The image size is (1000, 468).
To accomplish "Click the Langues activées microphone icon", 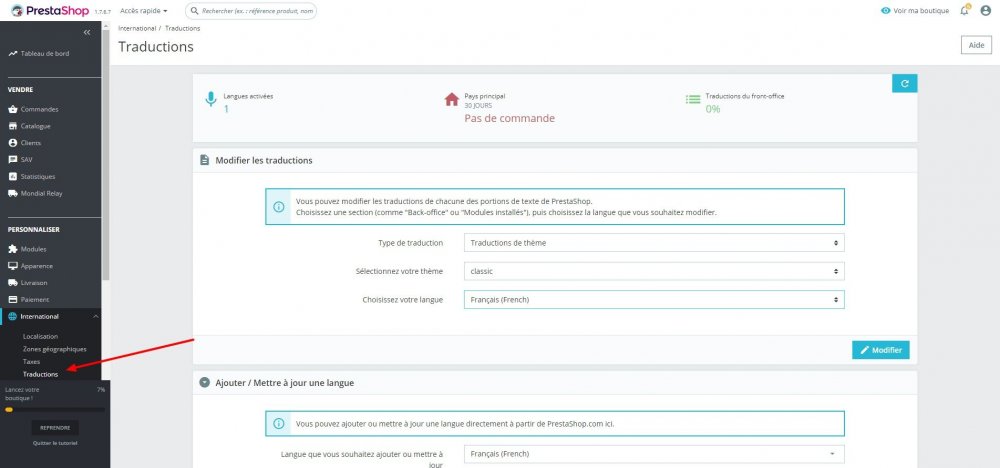I will [211, 100].
